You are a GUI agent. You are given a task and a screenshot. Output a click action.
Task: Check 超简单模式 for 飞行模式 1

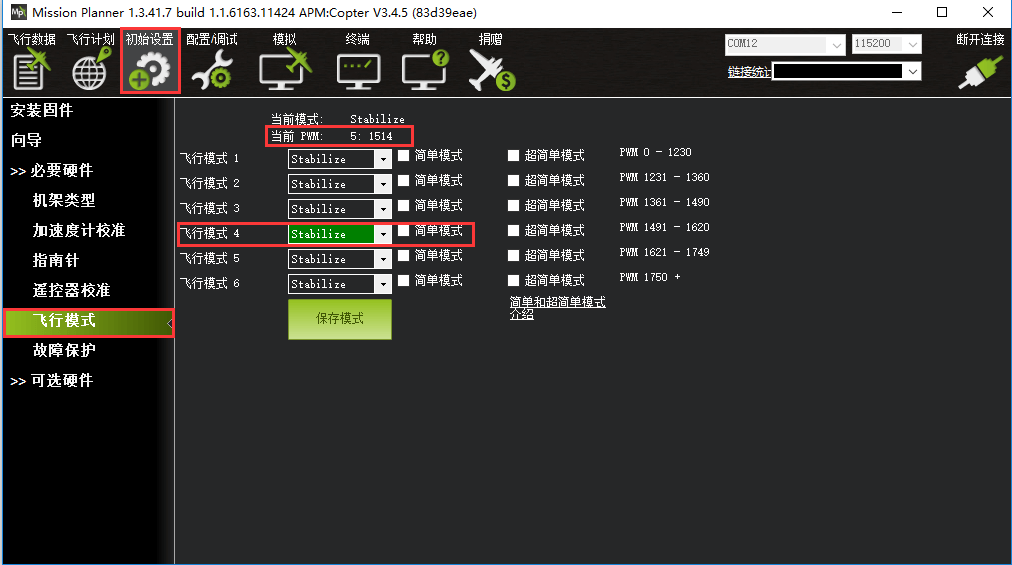pos(514,156)
